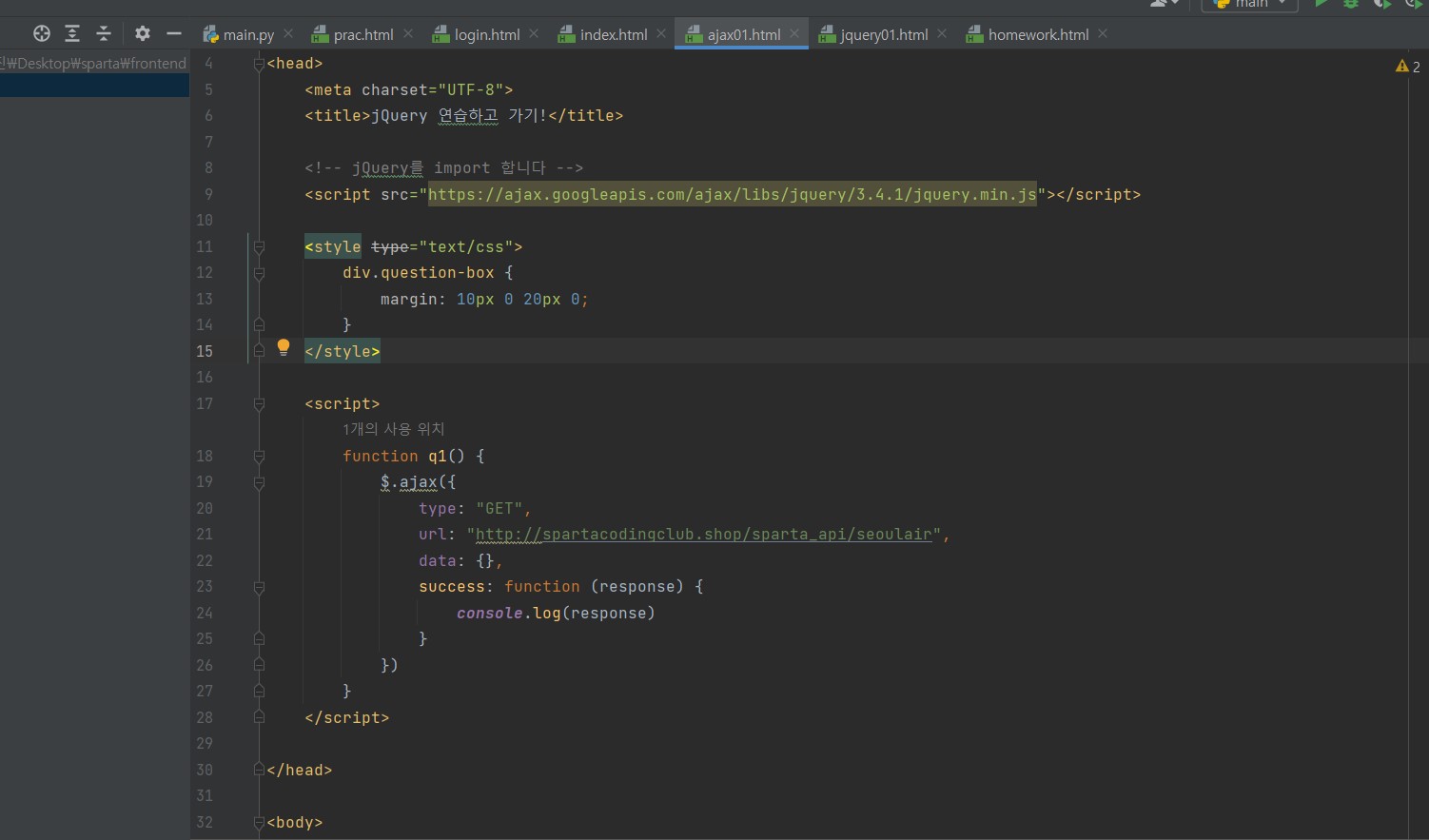Image resolution: width=1429 pixels, height=840 pixels.
Task: Hide the project tool window with minus icon
Action: (x=173, y=34)
